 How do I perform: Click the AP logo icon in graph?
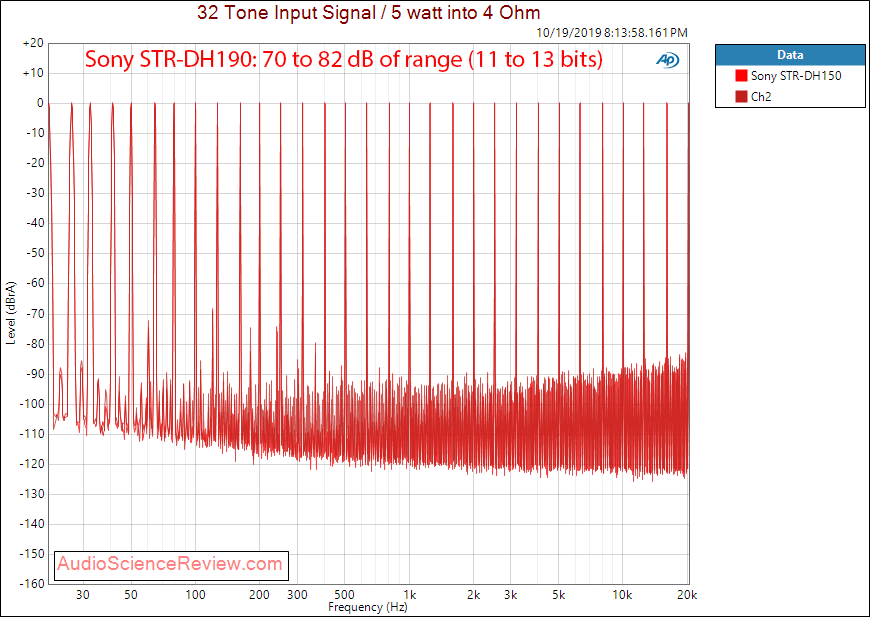667,60
